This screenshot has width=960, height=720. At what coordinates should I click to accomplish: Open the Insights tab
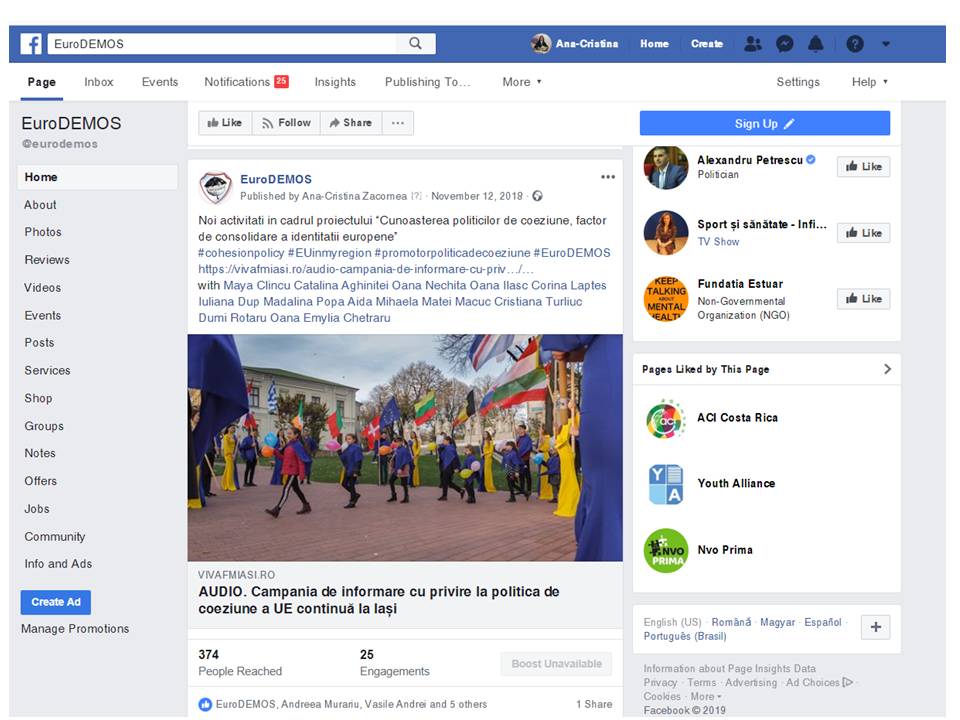pos(335,82)
